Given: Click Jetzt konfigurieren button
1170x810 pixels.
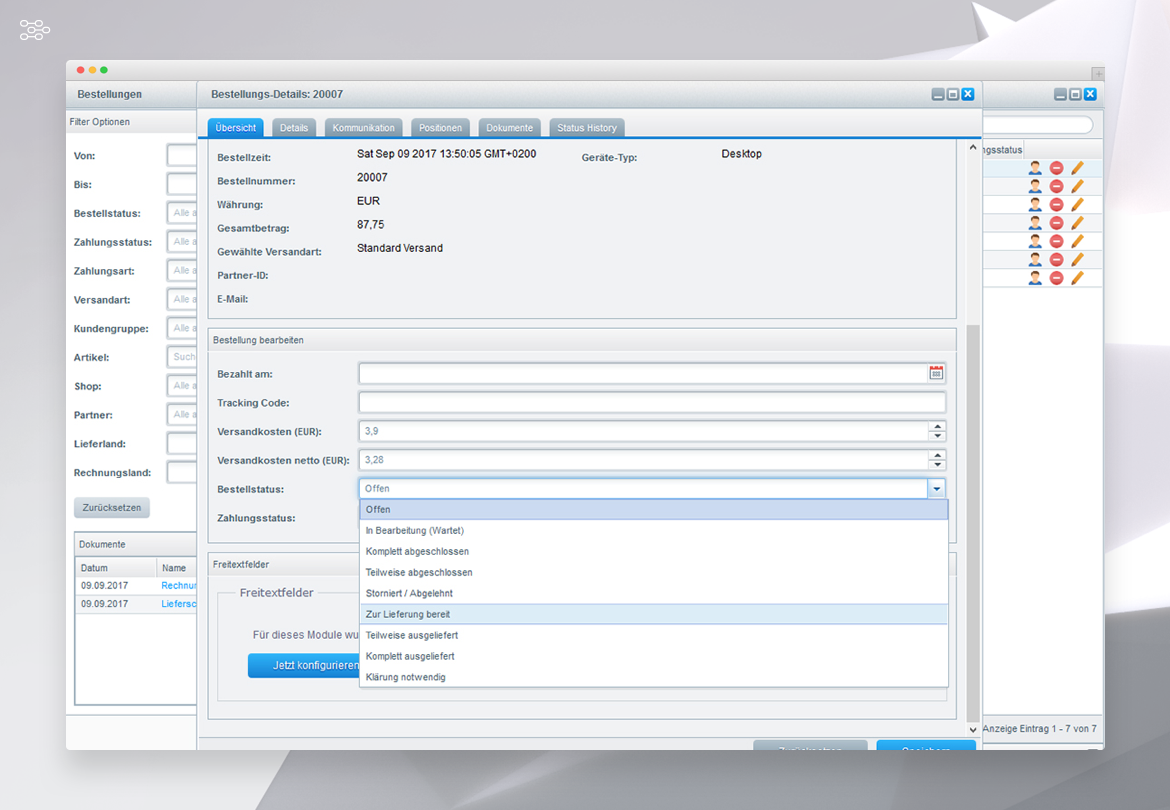Looking at the screenshot, I should click(x=304, y=665).
